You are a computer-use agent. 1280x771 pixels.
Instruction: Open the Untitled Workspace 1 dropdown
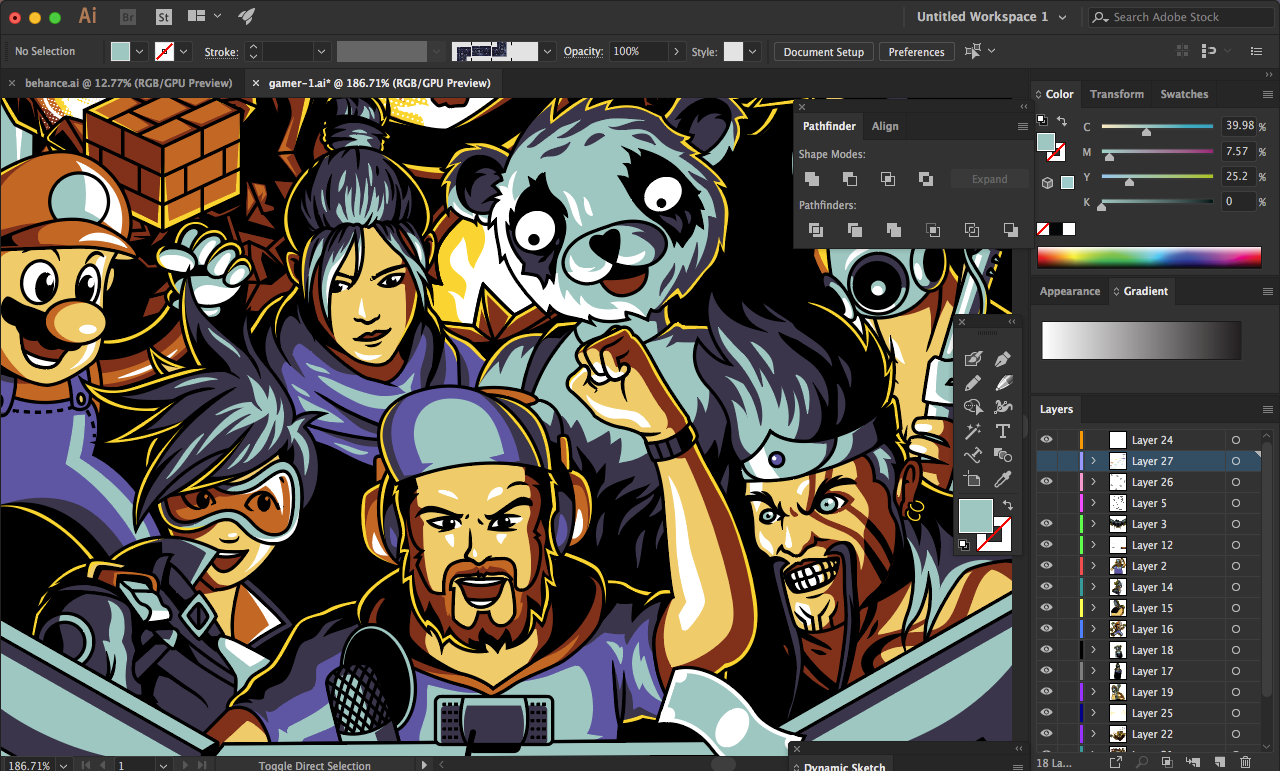click(1062, 17)
